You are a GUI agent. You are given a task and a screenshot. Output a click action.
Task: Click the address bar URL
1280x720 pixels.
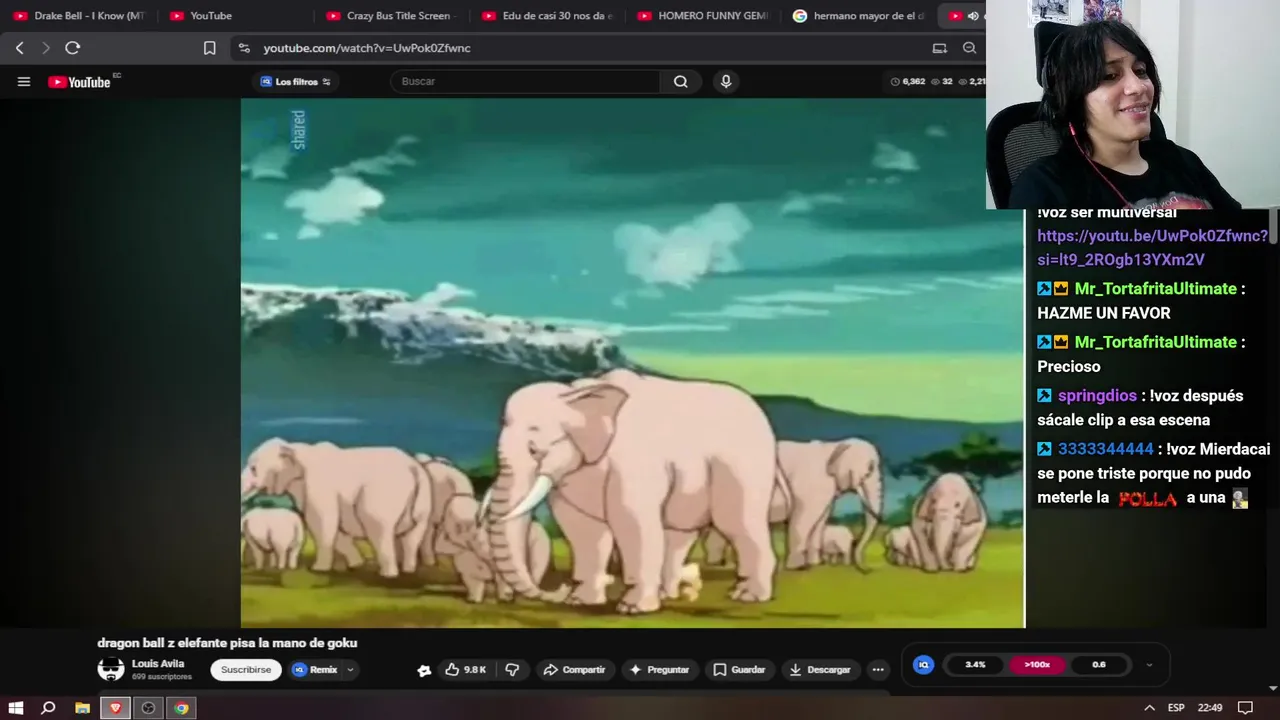pyautogui.click(x=366, y=48)
